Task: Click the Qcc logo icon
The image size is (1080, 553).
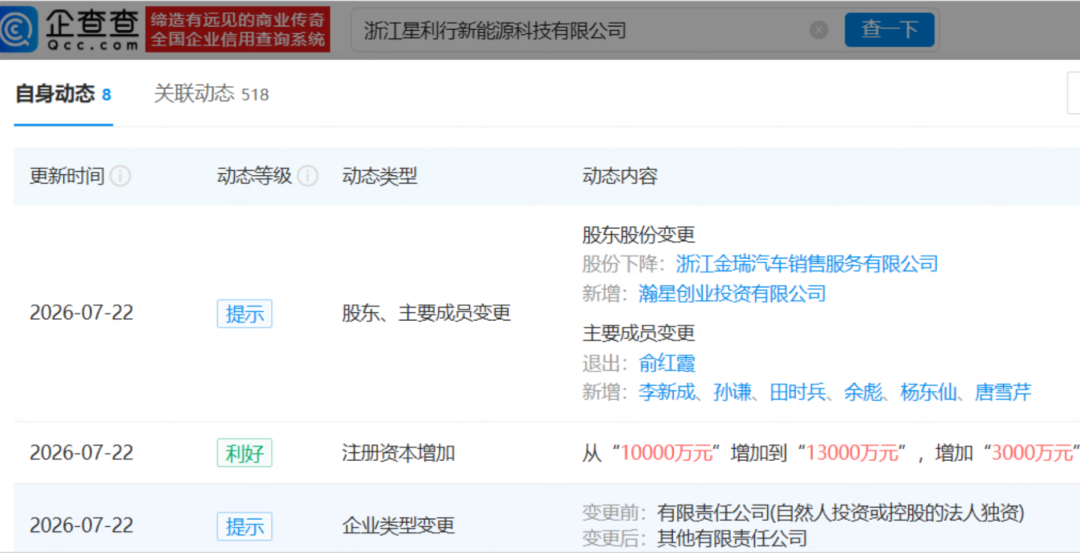Action: (x=19, y=29)
